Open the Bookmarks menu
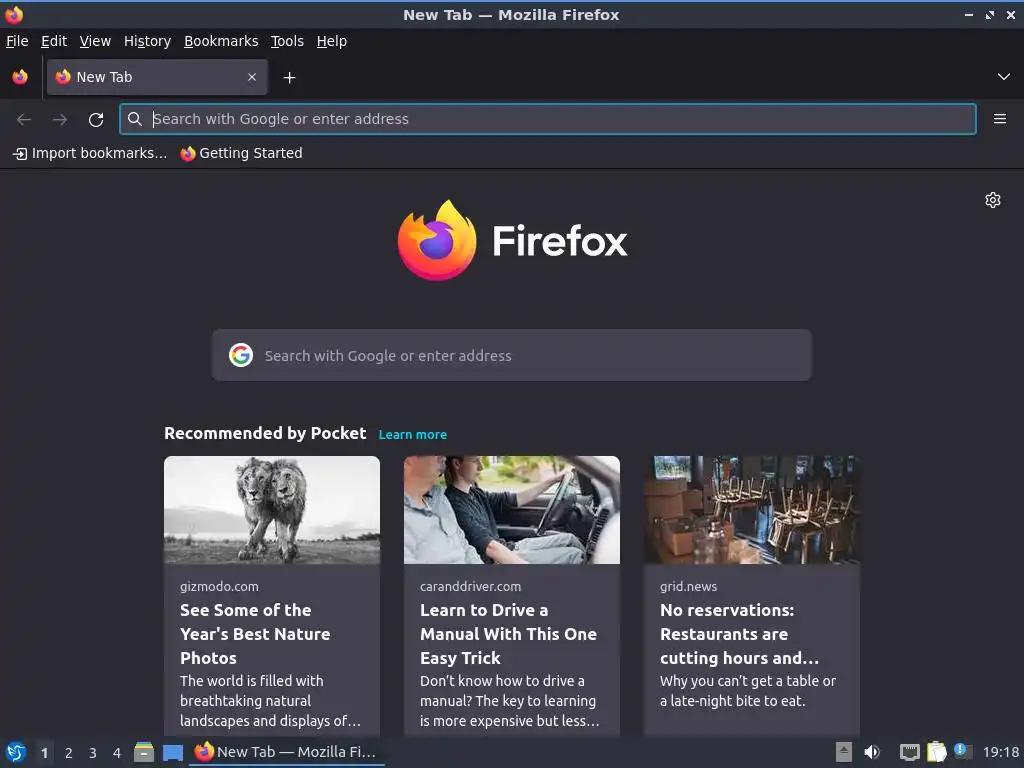 pos(221,41)
